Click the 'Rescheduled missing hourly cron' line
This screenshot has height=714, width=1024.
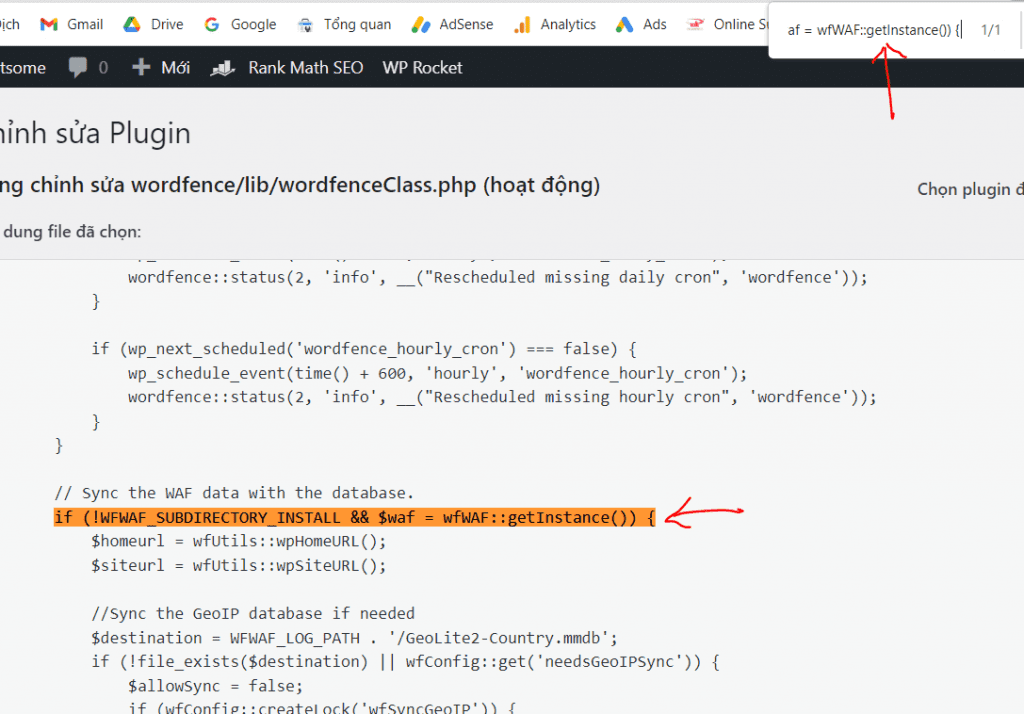[x=502, y=397]
